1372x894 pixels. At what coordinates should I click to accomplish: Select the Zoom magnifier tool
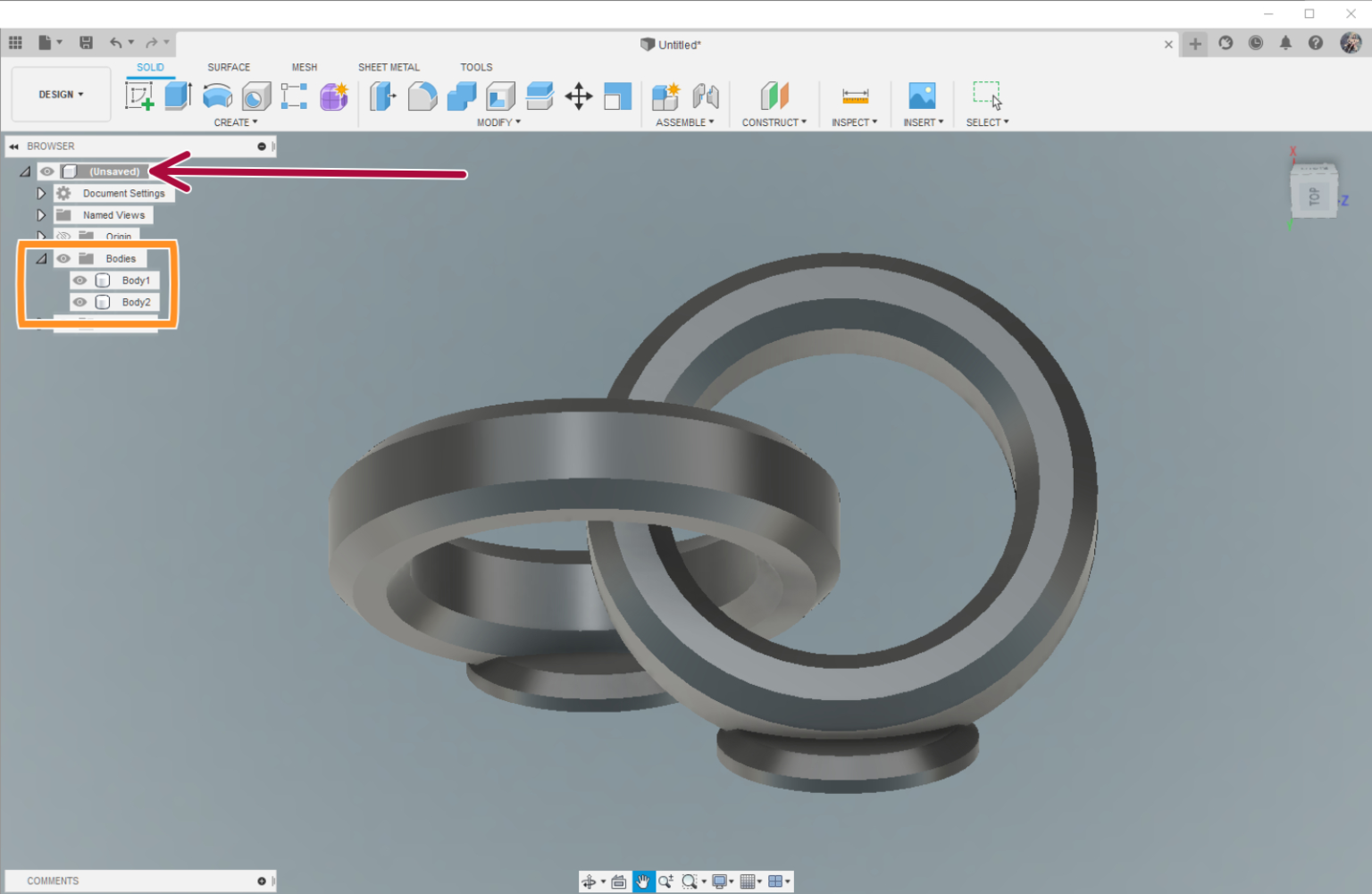click(665, 881)
